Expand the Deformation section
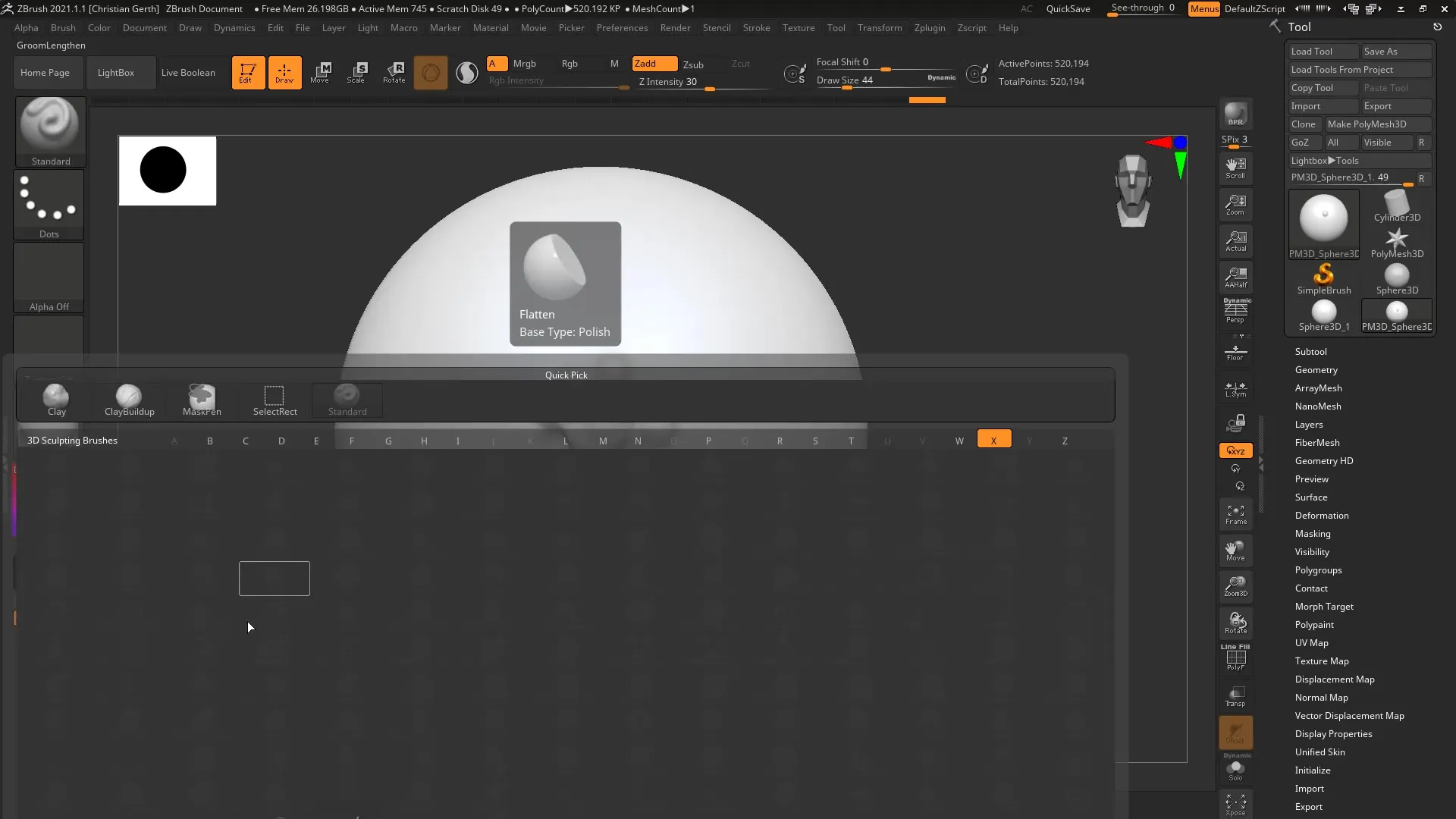 pyautogui.click(x=1321, y=516)
